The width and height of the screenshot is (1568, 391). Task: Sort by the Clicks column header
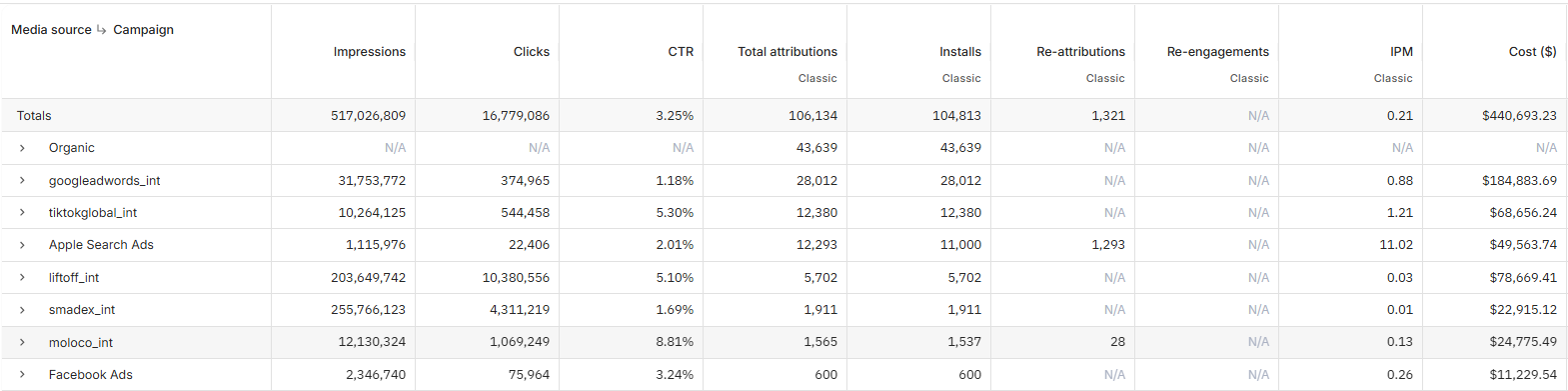tap(532, 52)
